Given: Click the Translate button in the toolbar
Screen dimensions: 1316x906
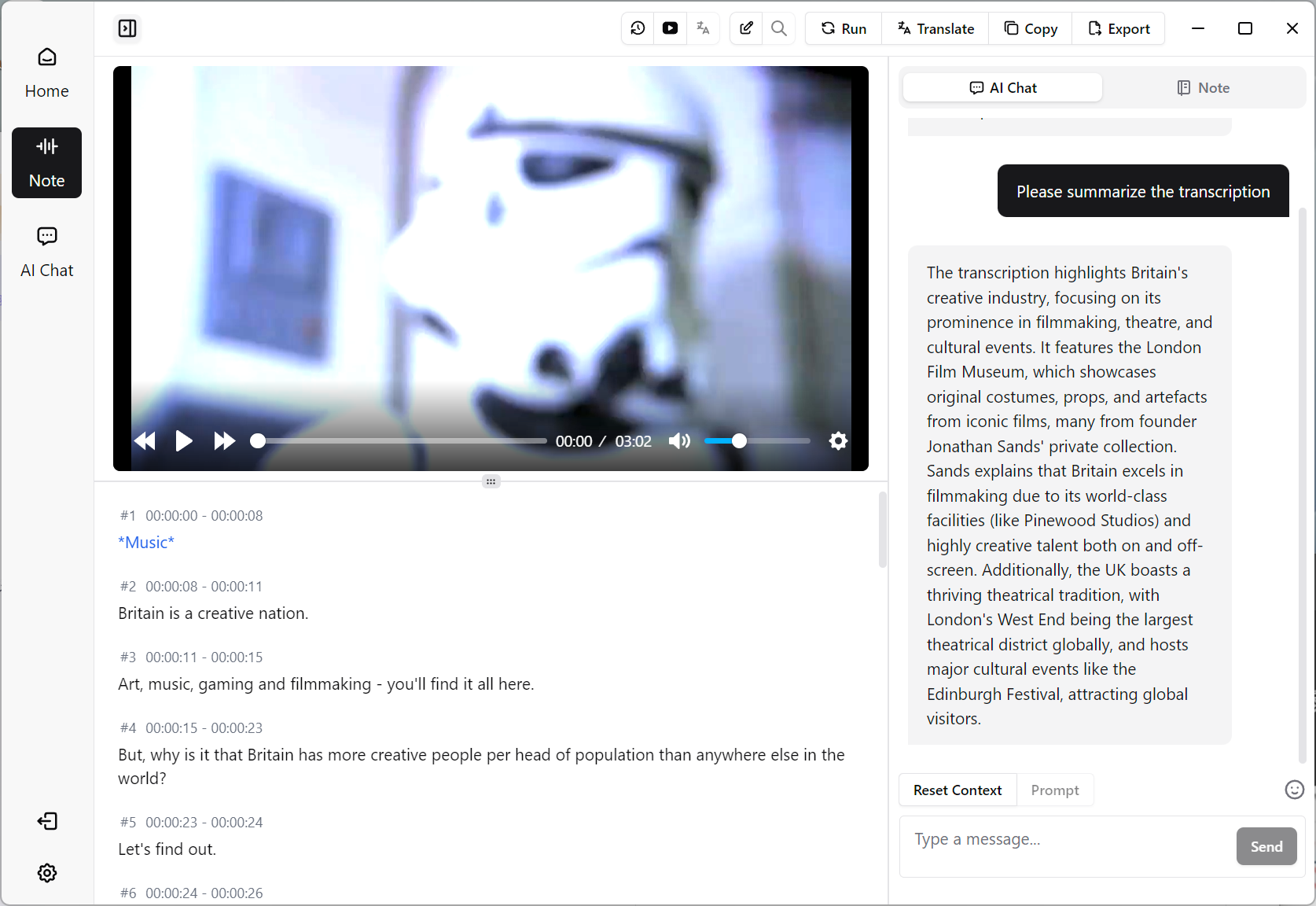Looking at the screenshot, I should pyautogui.click(x=936, y=28).
